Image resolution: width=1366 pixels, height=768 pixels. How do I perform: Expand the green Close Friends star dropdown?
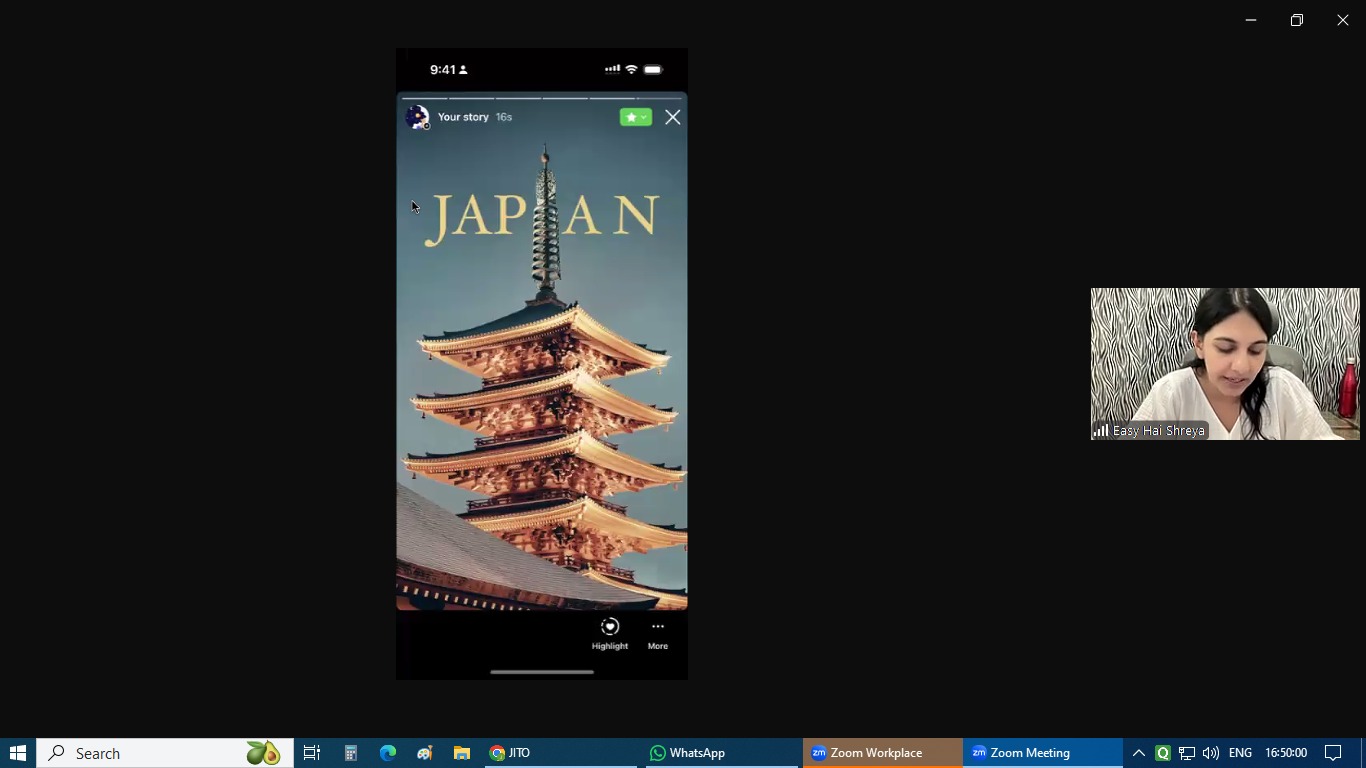click(x=635, y=117)
